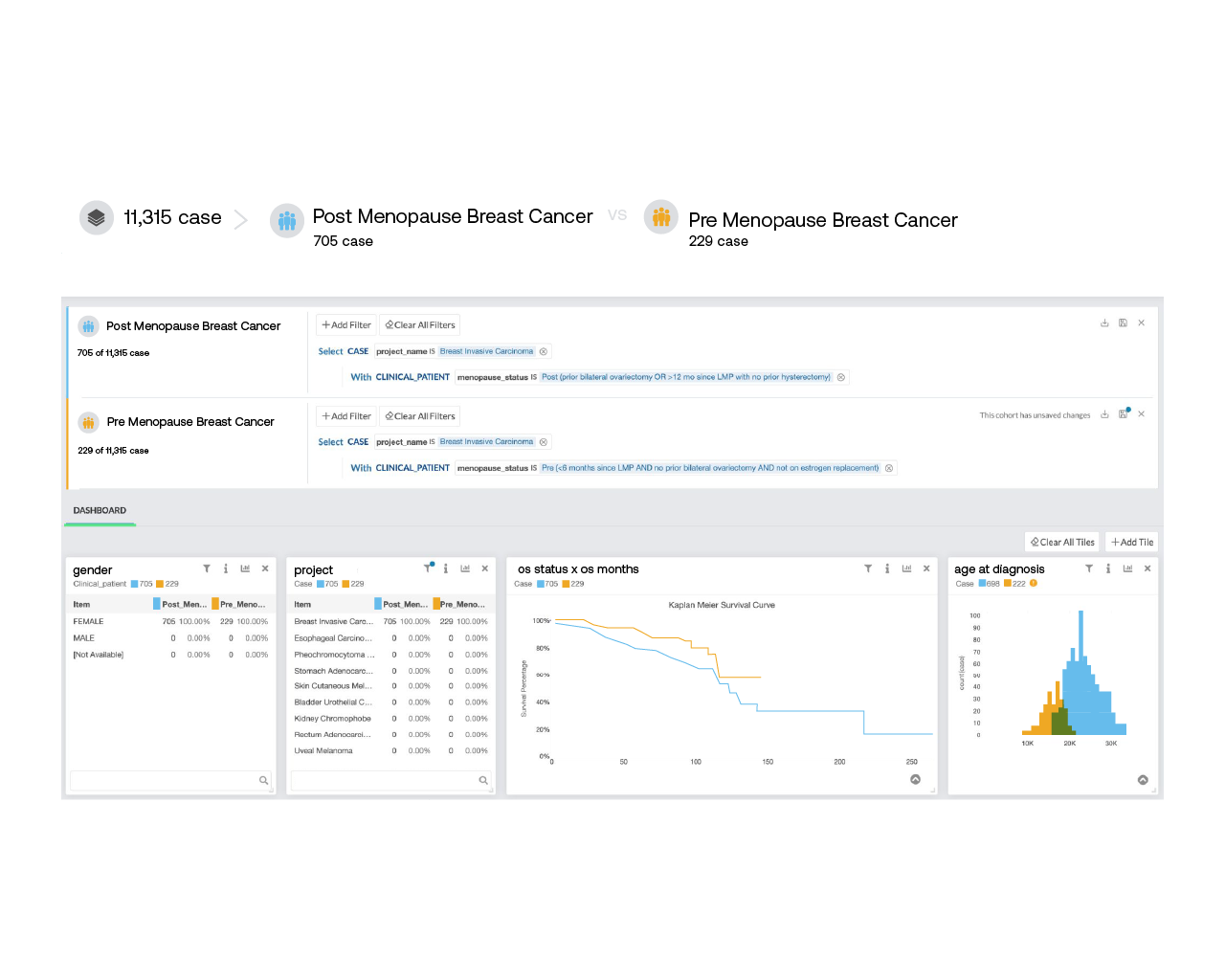Open filter on the project tile
Viewport: 1225px width, 980px height.
coord(428,568)
